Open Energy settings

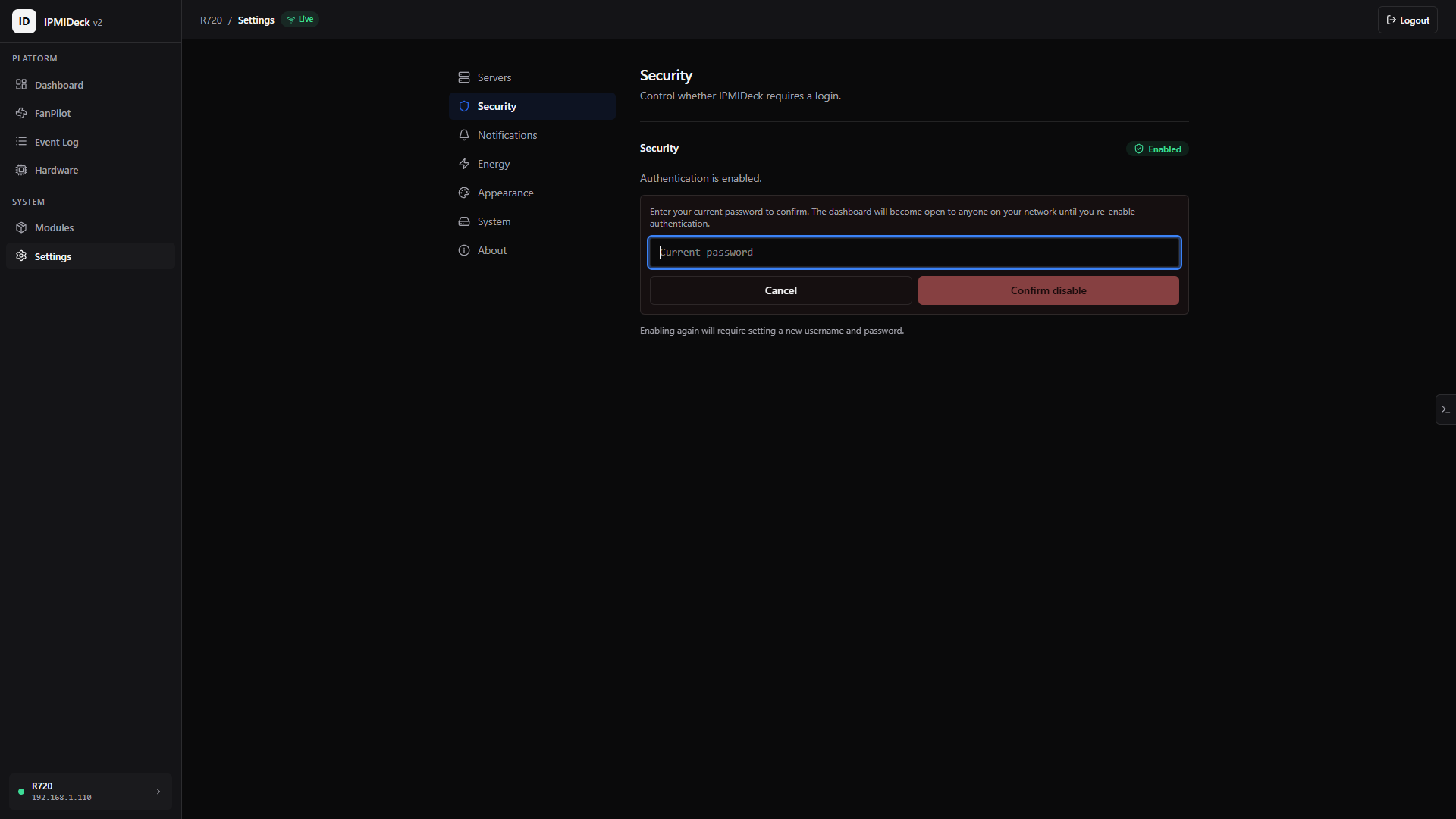coord(532,164)
